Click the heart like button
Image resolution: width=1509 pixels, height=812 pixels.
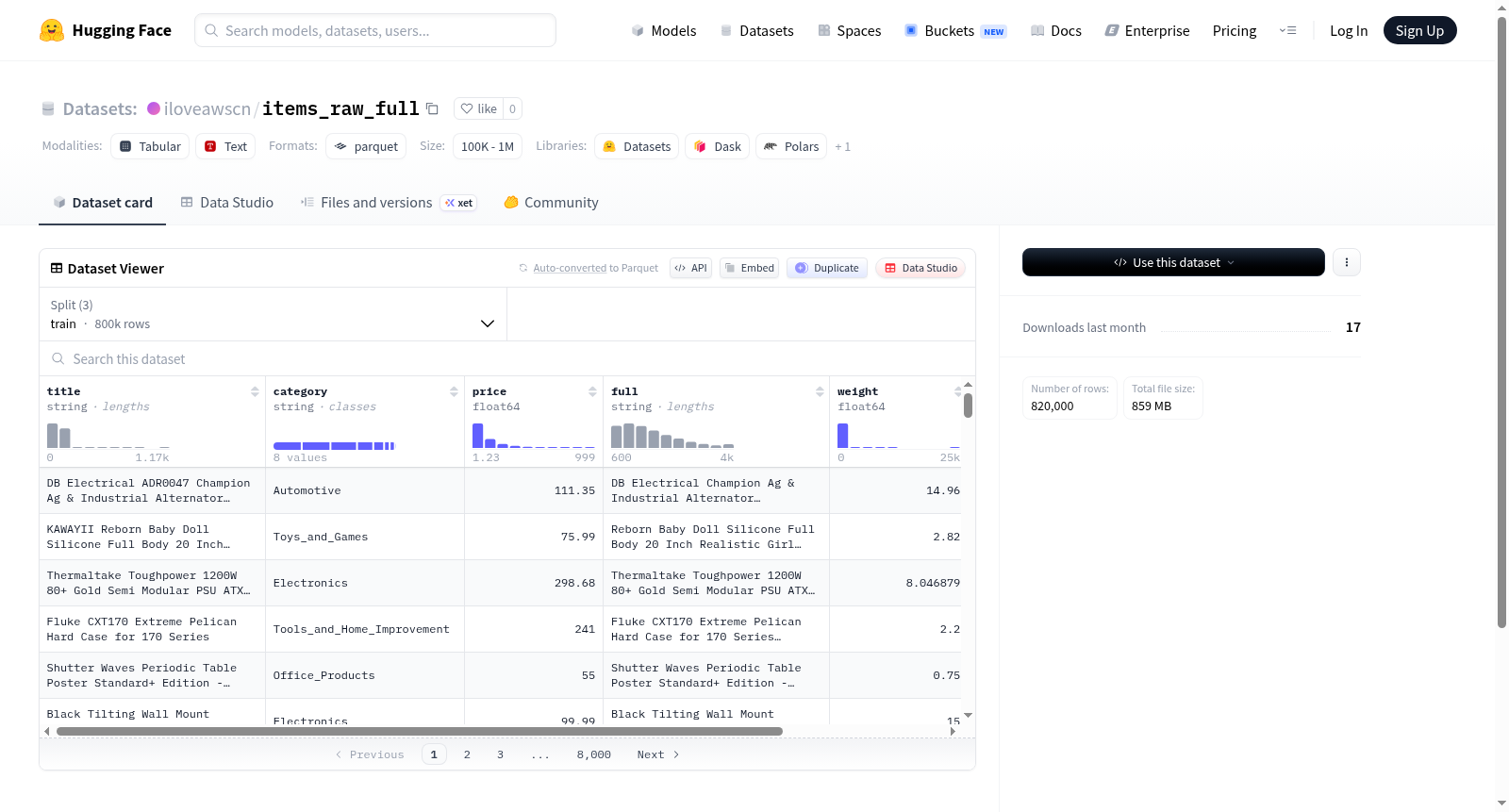point(478,108)
